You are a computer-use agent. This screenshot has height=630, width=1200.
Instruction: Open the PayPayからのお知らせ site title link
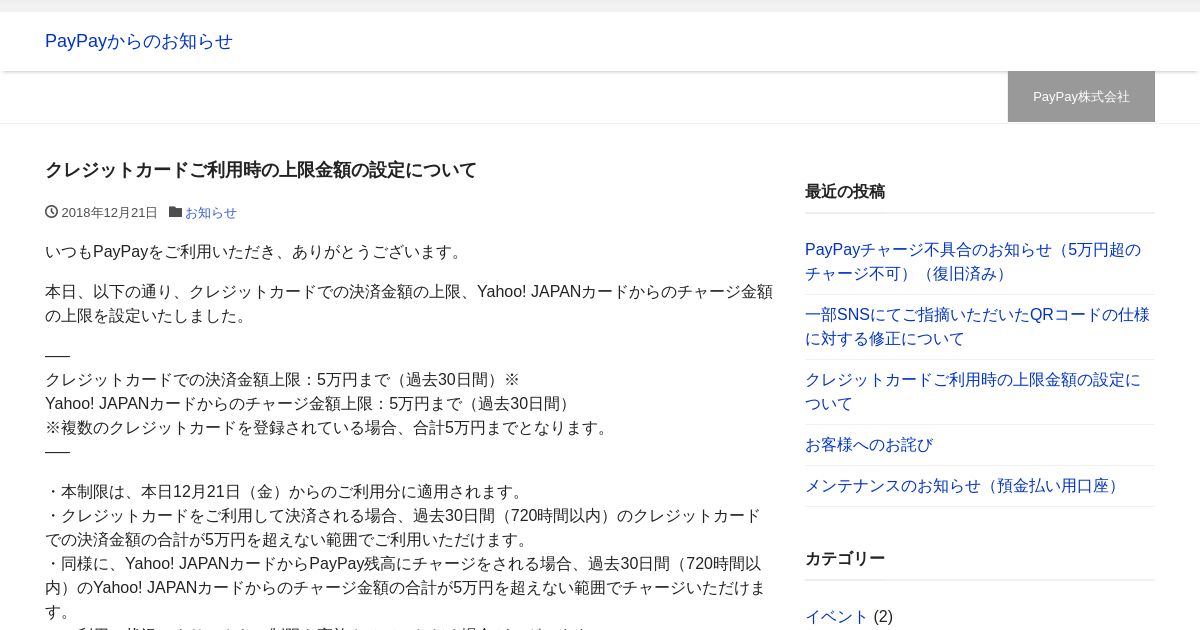pyautogui.click(x=139, y=41)
